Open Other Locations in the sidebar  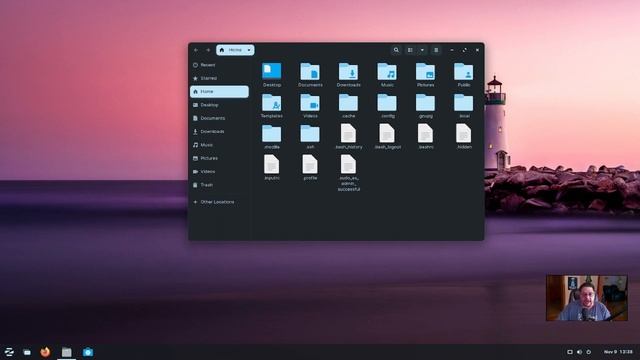coord(219,202)
